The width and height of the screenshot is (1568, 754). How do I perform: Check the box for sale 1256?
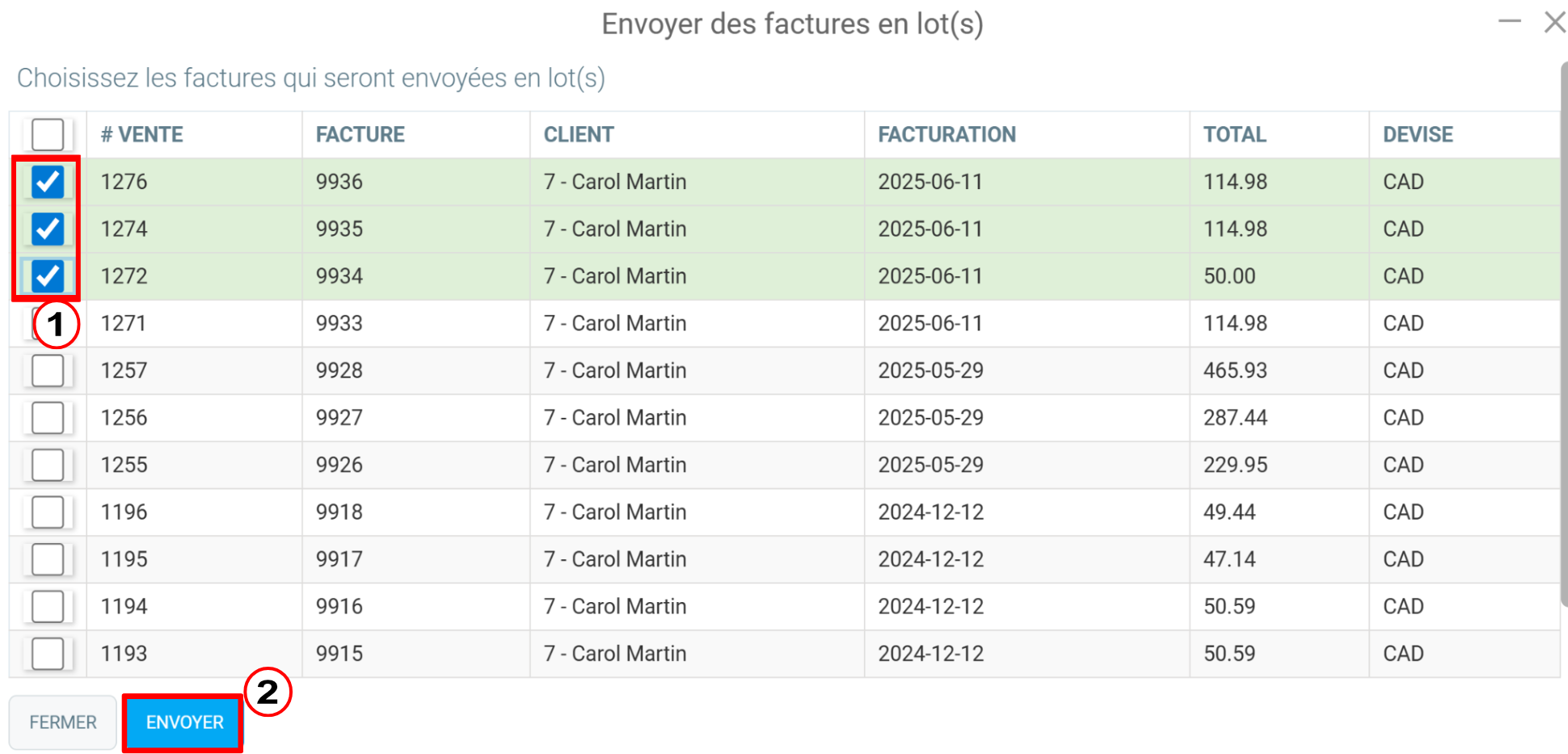[x=48, y=418]
